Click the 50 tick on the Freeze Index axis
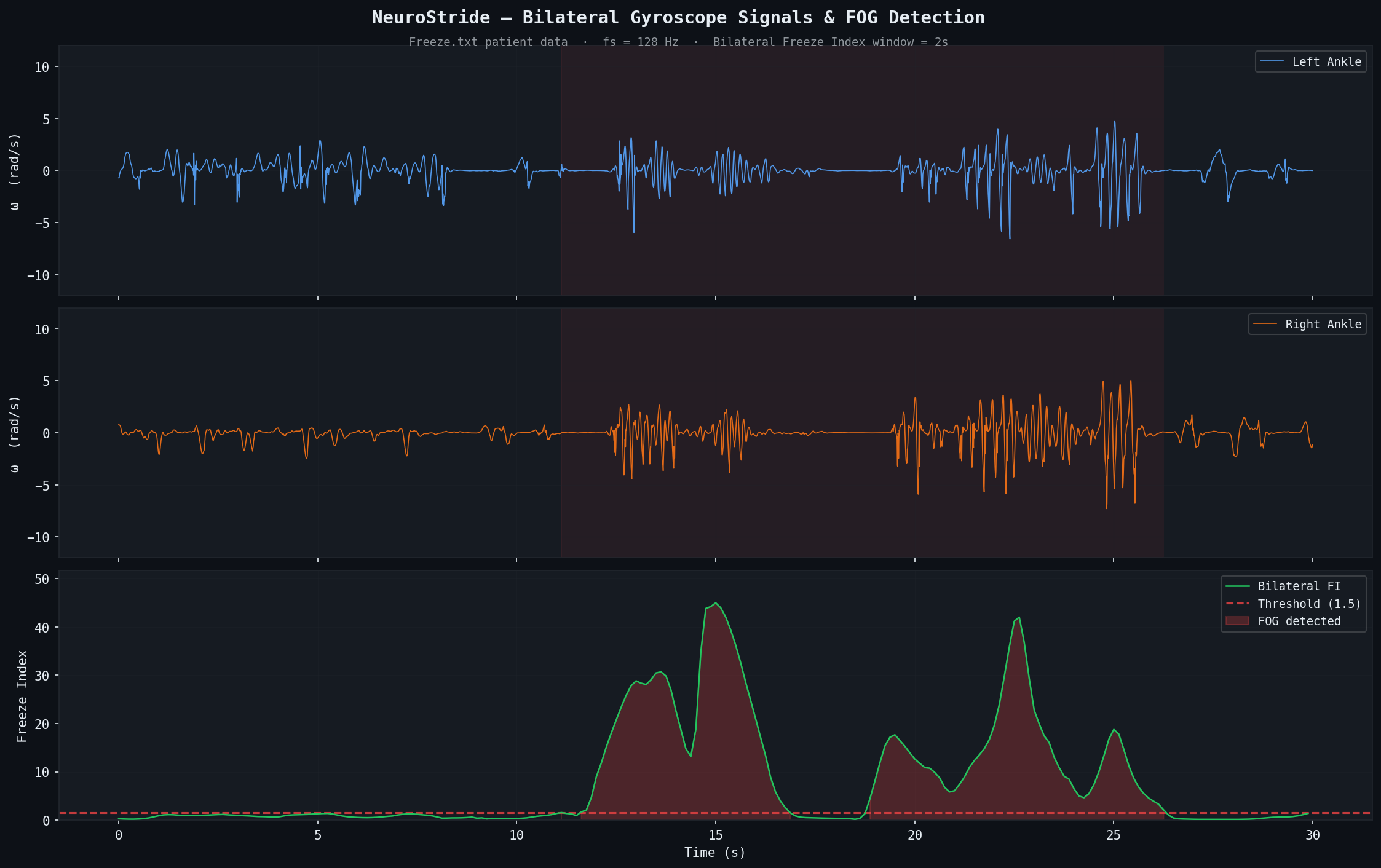Image resolution: width=1381 pixels, height=868 pixels. [42, 579]
